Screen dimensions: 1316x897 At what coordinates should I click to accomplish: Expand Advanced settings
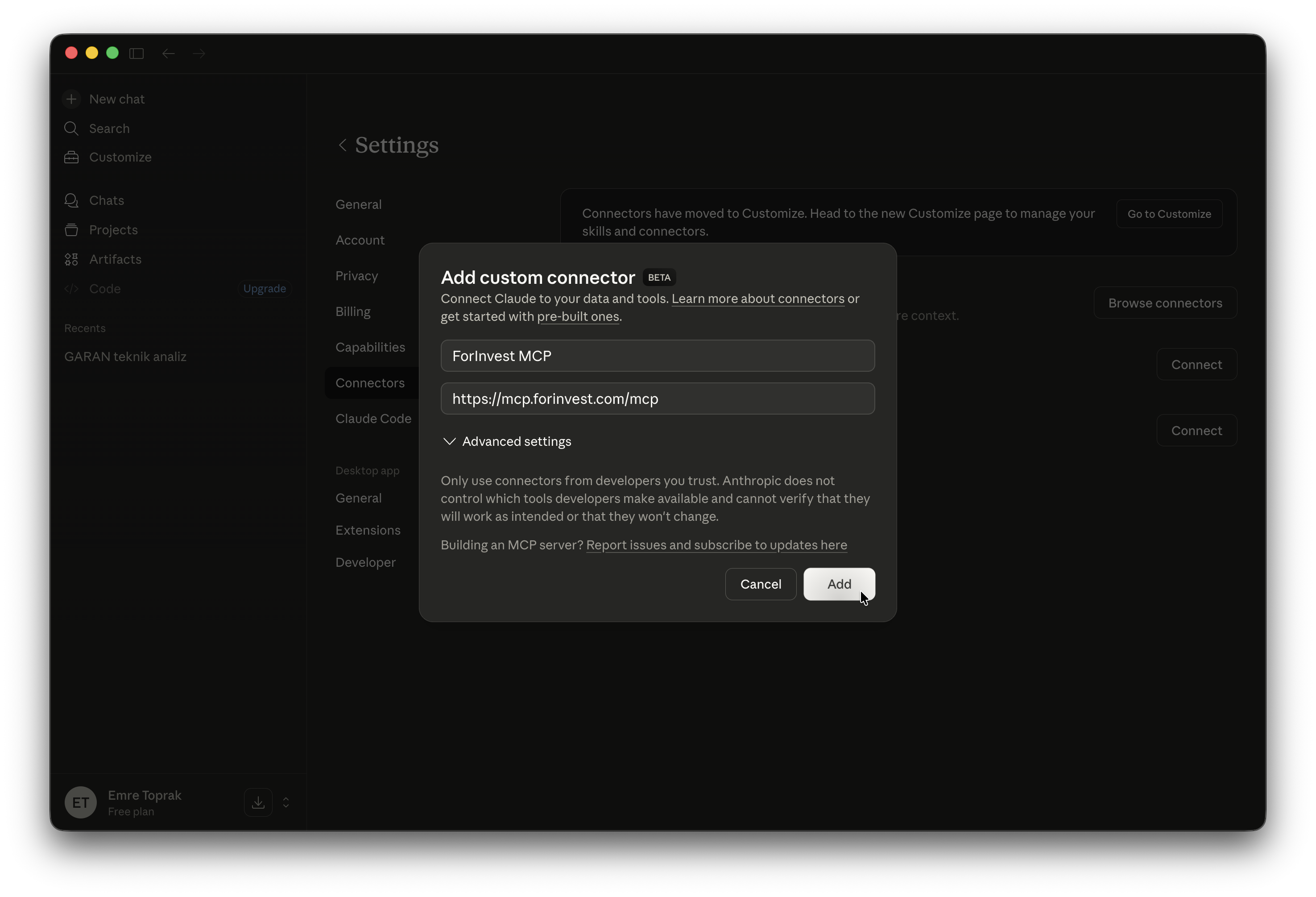click(x=507, y=441)
